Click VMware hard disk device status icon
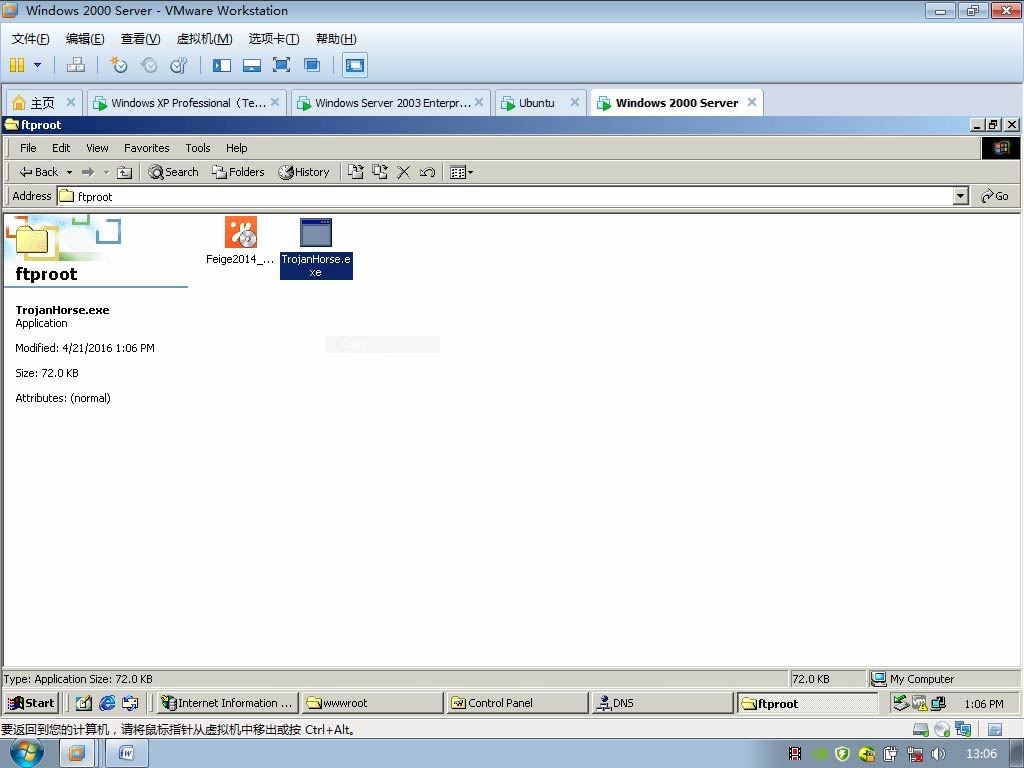Screen dimensions: 1024x768 pos(921,729)
